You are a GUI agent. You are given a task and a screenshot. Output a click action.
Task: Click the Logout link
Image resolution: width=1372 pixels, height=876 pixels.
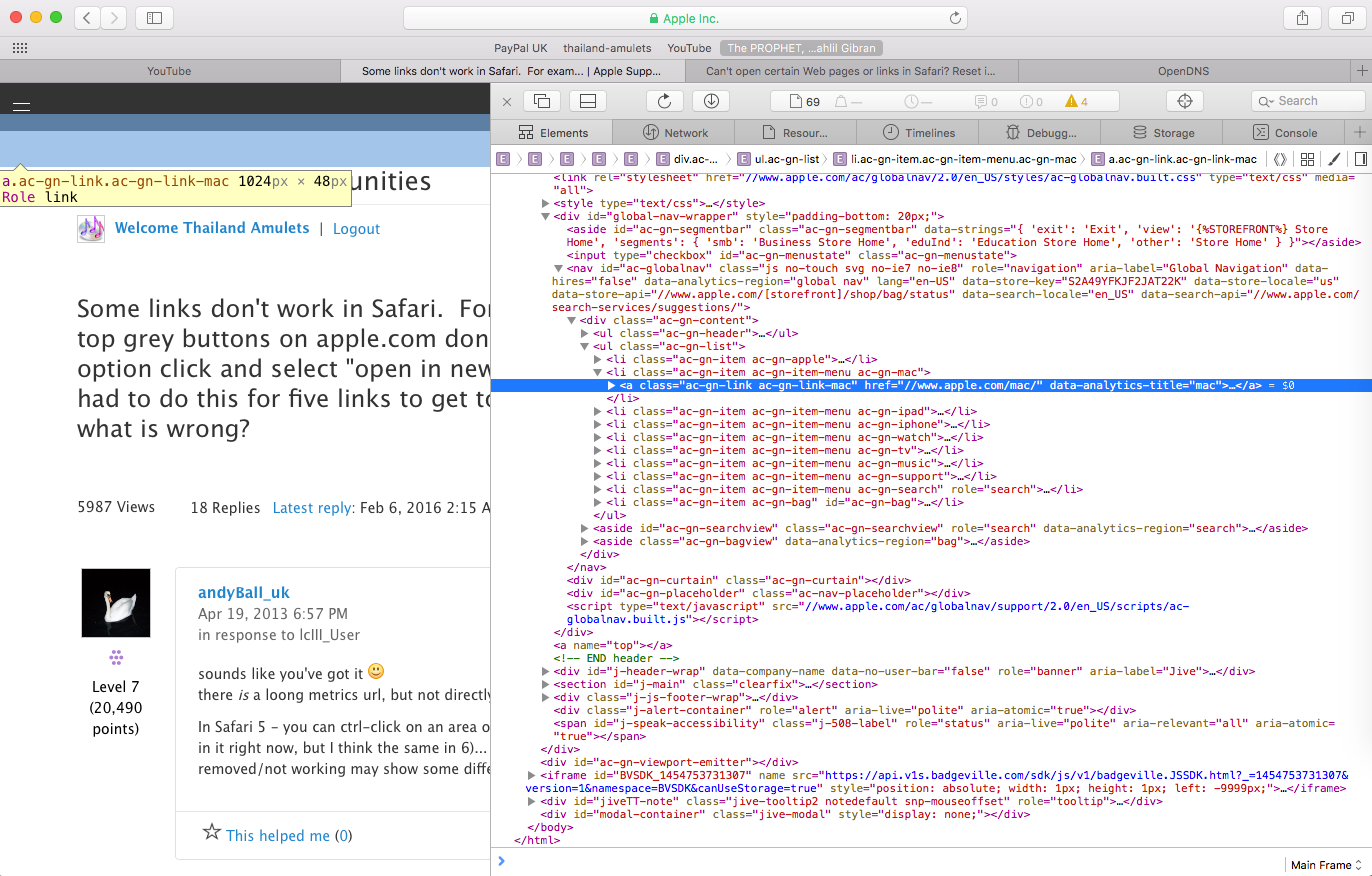click(356, 229)
